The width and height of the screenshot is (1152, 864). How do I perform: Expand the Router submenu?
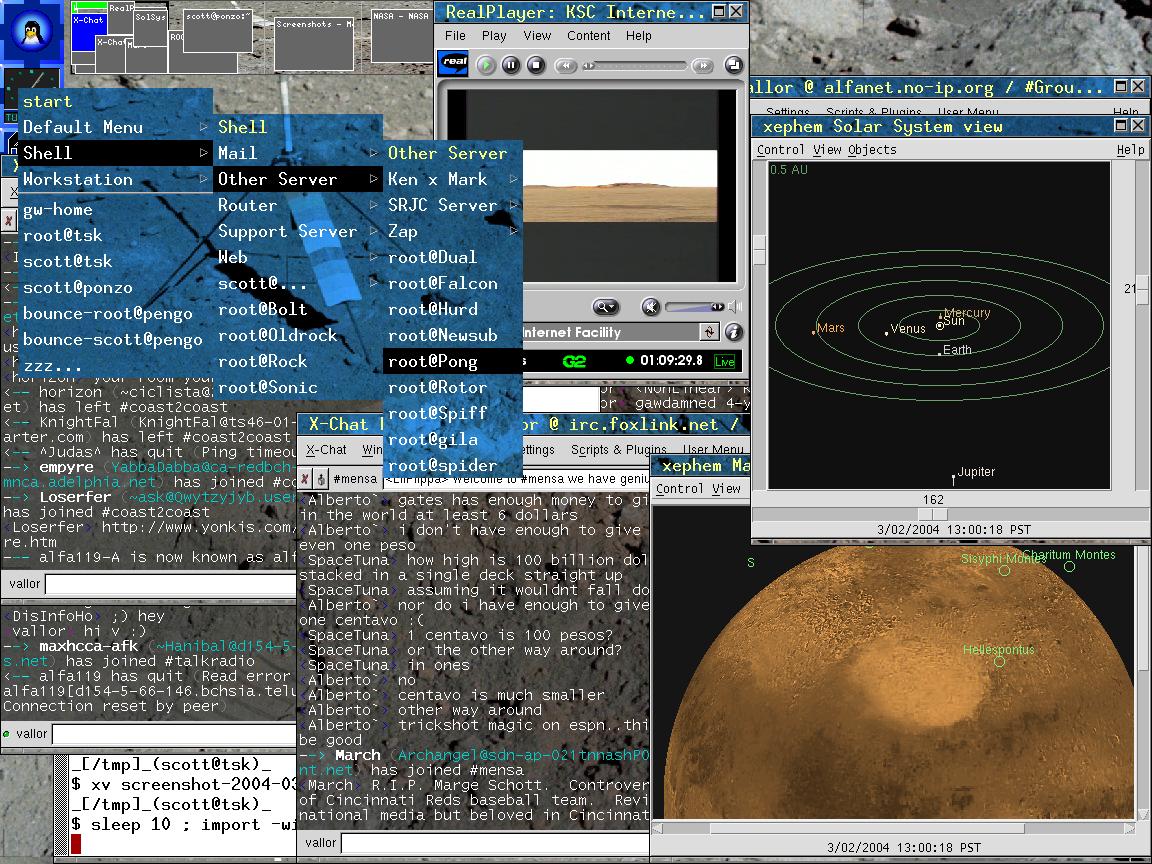click(298, 205)
